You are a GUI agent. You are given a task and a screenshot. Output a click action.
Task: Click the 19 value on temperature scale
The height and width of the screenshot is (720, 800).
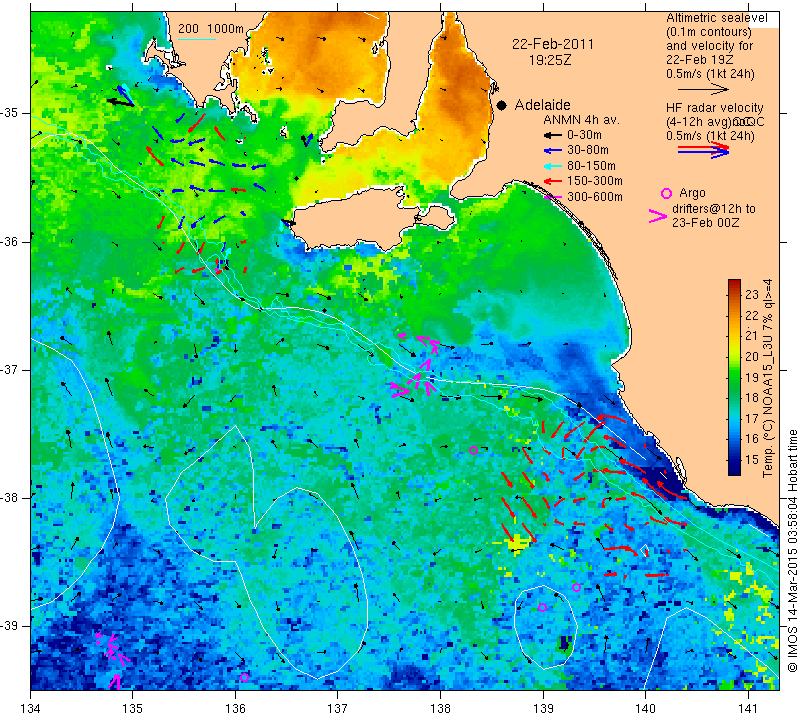click(x=752, y=377)
